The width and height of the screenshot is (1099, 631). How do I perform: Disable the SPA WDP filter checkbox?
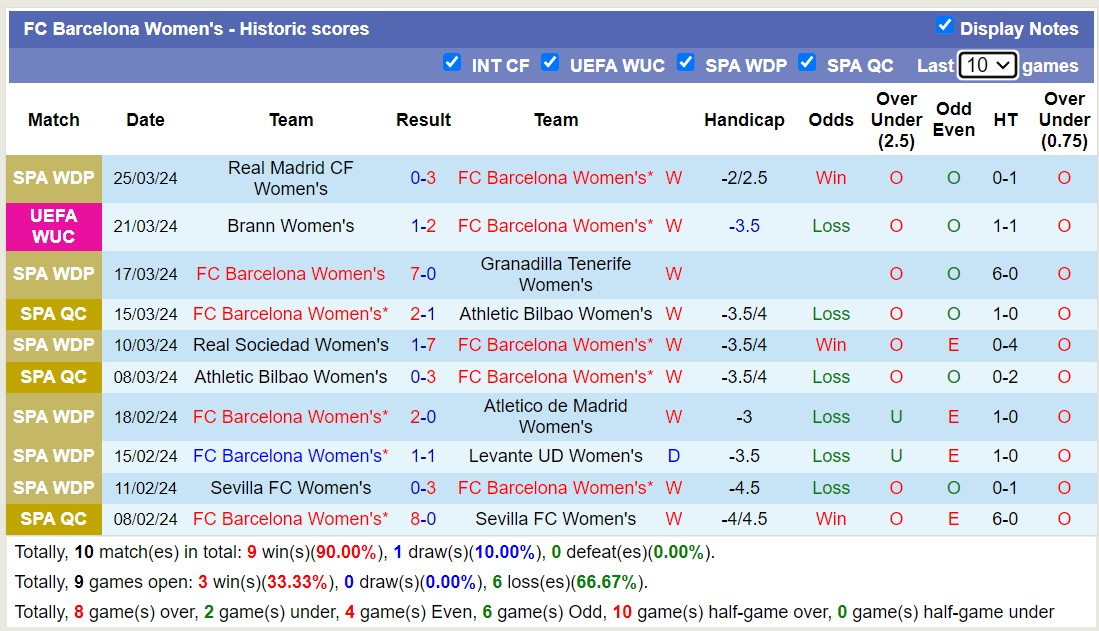tap(686, 63)
